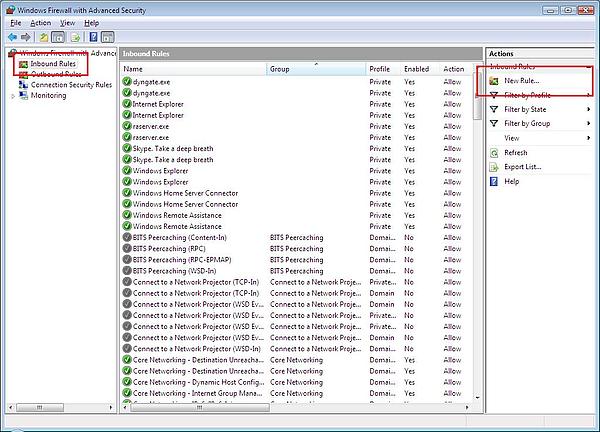This screenshot has height=432, width=600.
Task: Go up one level with the folder toolbar icon
Action: (44, 37)
